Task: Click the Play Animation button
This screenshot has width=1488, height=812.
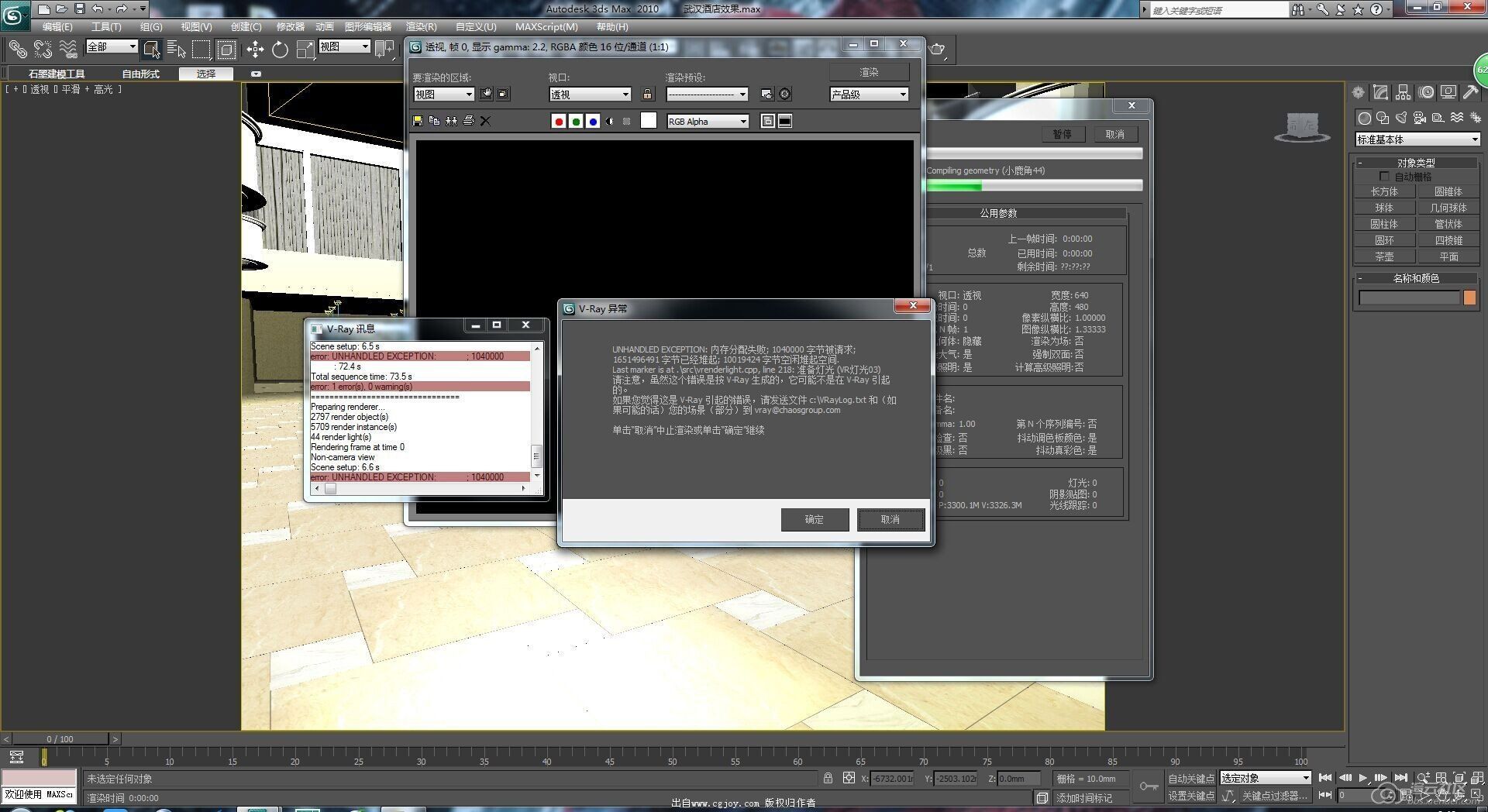Action: click(1363, 778)
